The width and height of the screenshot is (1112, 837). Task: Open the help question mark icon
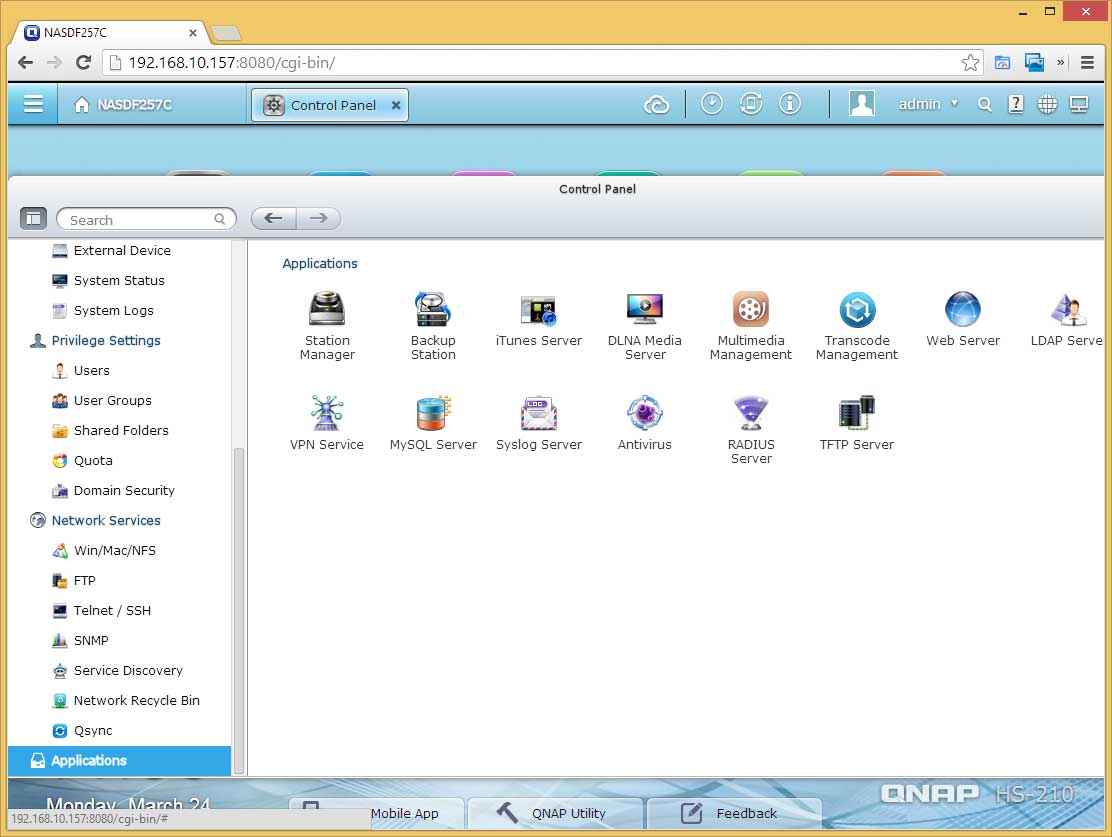click(1016, 105)
